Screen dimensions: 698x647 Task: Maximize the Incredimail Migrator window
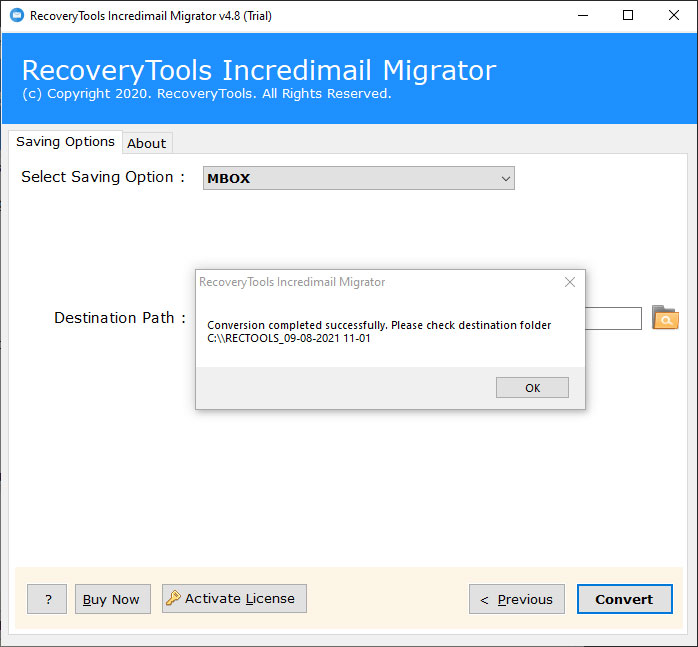[x=628, y=16]
